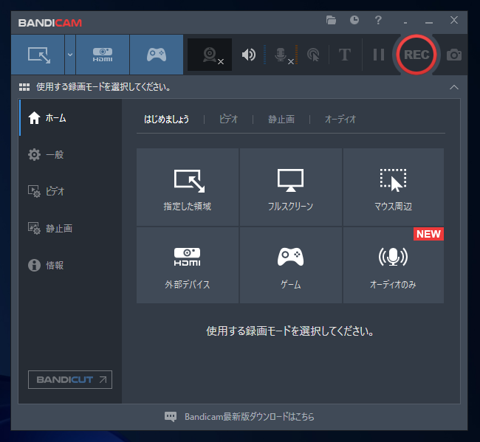This screenshot has width=480, height=442.
Task: Select the game recording mode in the toolbar
Action: 156,55
